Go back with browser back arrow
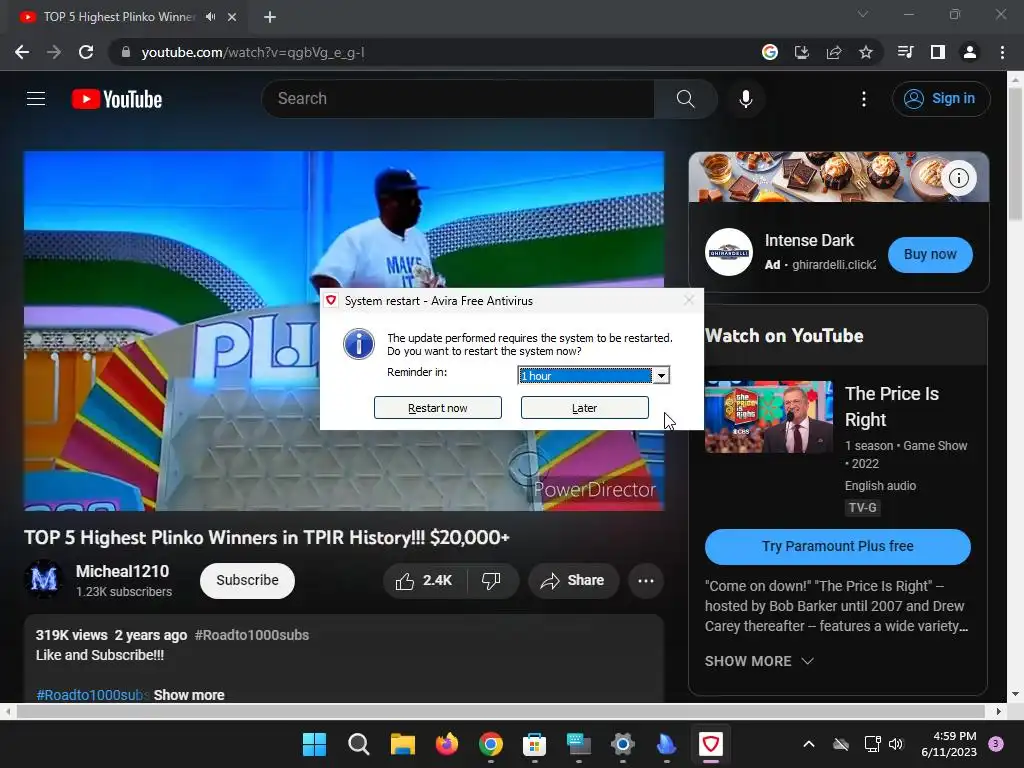Screen dimensions: 1024x768 pyautogui.click(x=22, y=52)
